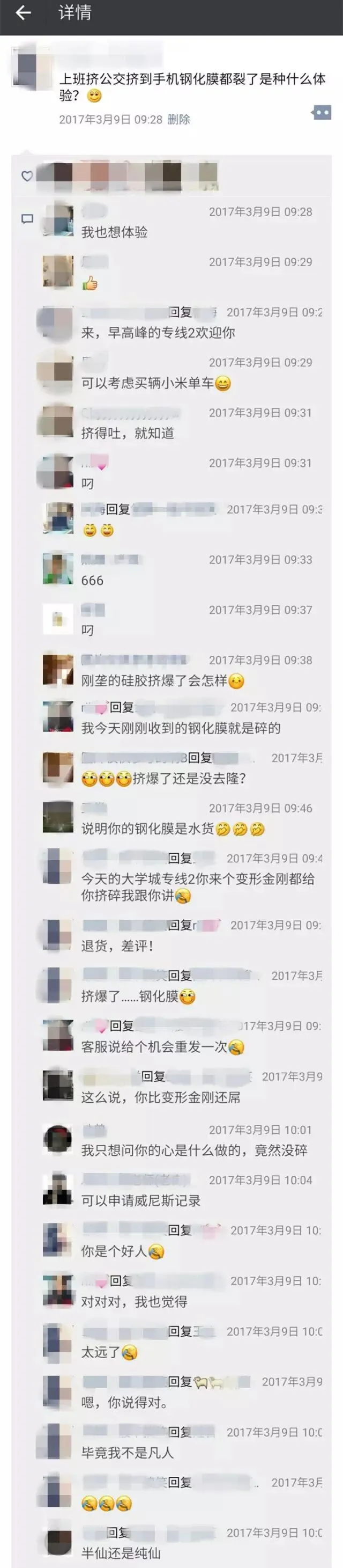
Task: Open the comment bubble button beside post
Action: coord(321,113)
